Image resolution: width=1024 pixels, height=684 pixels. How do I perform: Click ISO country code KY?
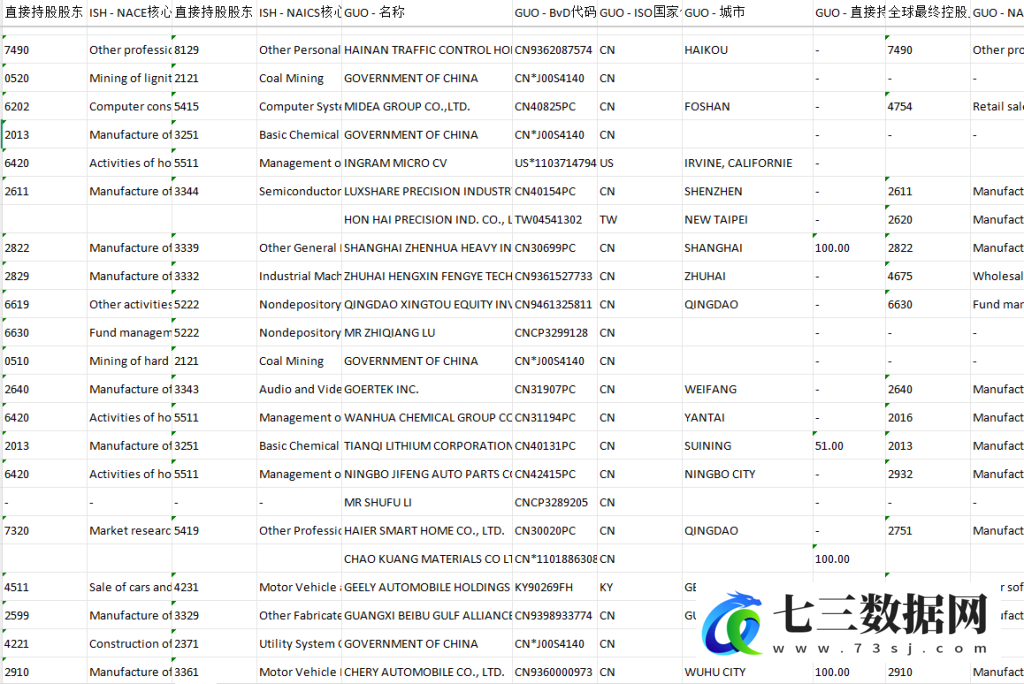(639, 587)
